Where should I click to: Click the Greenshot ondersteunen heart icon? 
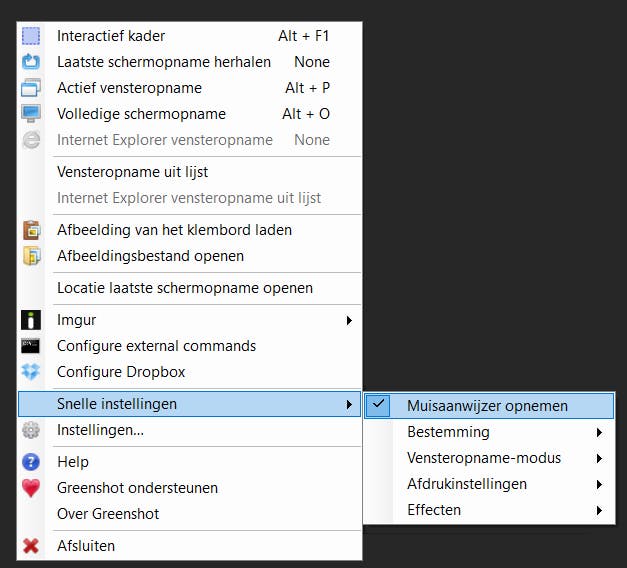tap(31, 488)
